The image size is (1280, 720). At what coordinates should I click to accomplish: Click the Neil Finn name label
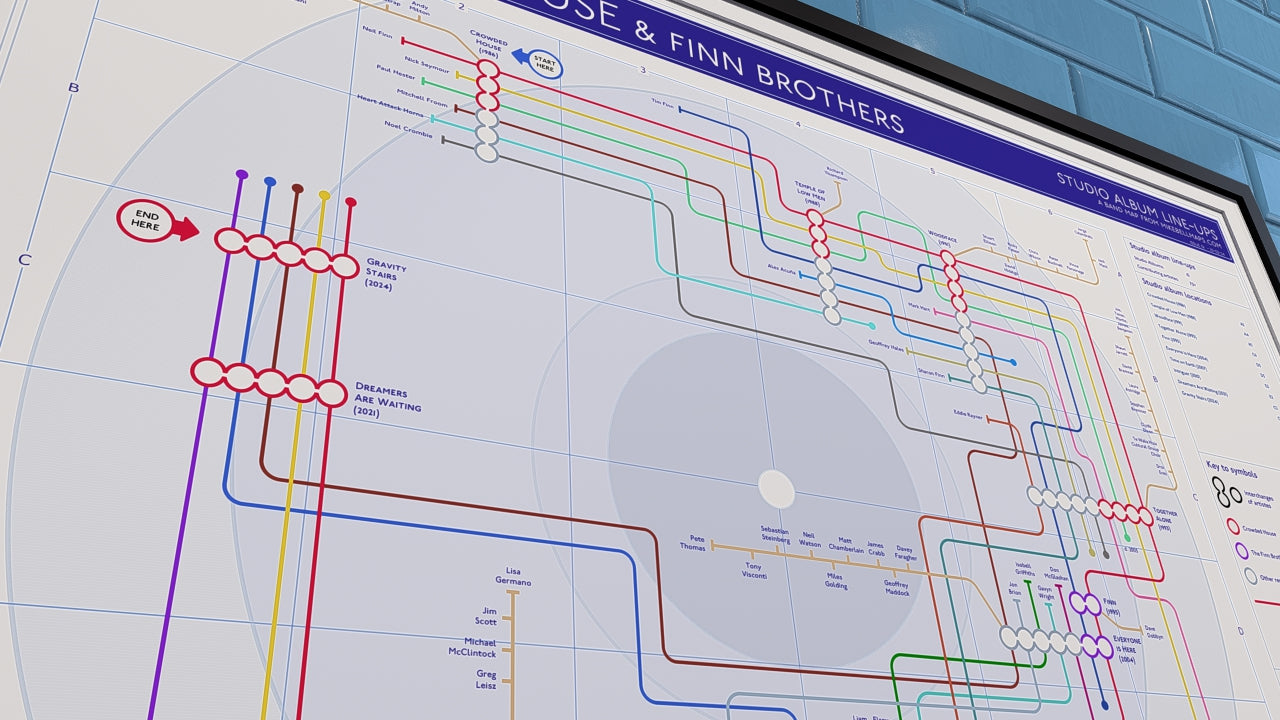point(377,32)
